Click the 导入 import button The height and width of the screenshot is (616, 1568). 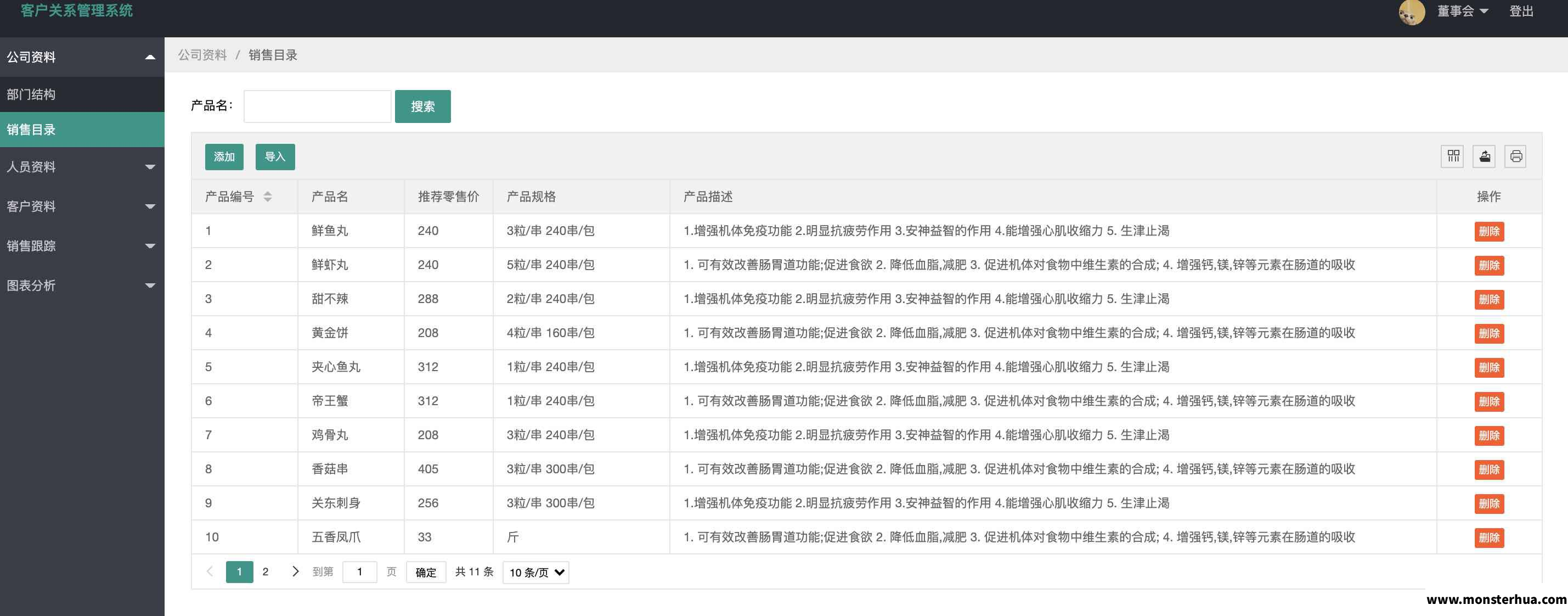275,157
